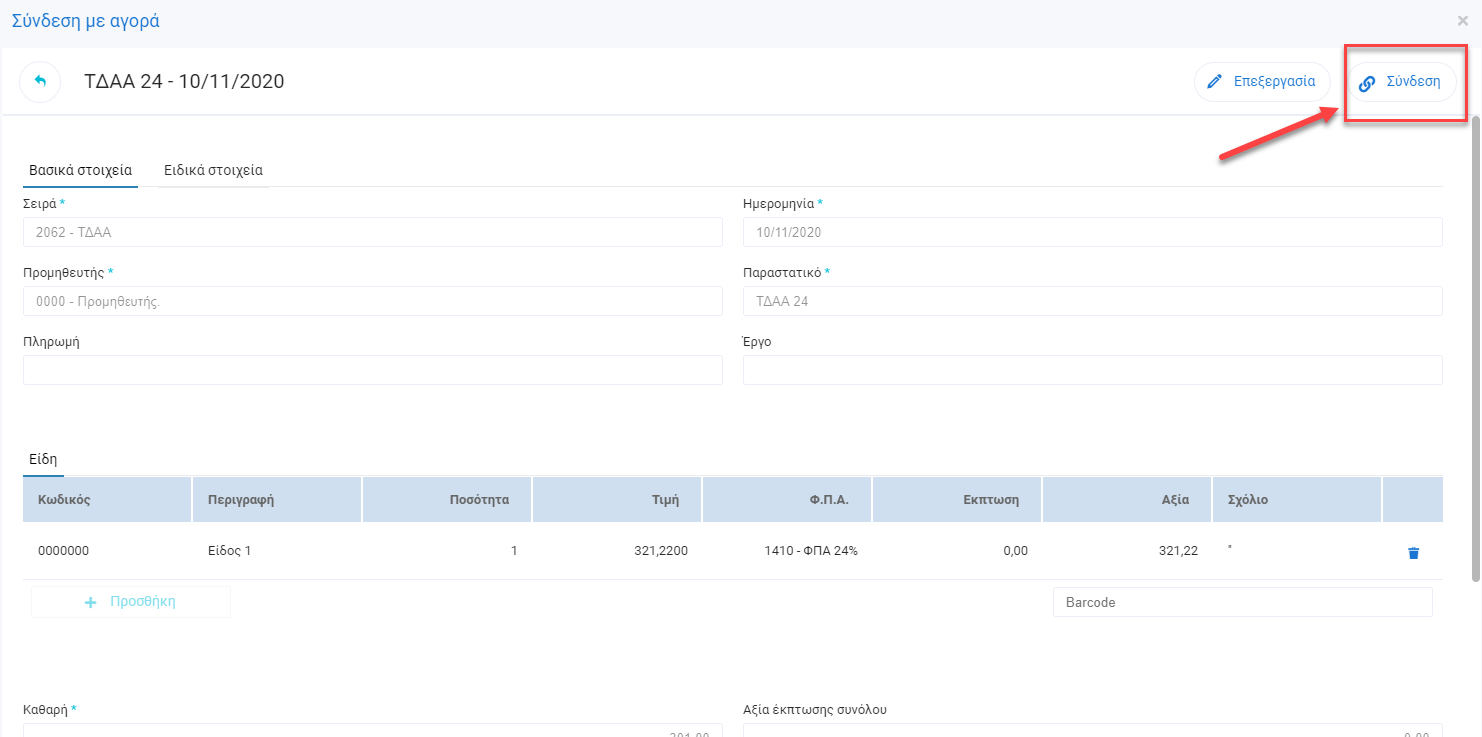Close the Σύνδεση με αγορά dialog
This screenshot has width=1482, height=737.
(1463, 20)
